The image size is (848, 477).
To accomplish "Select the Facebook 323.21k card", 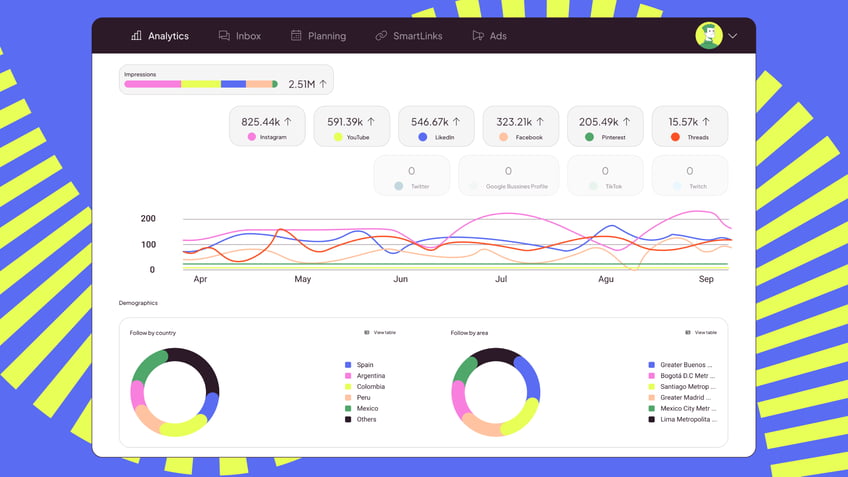I will 521,127.
